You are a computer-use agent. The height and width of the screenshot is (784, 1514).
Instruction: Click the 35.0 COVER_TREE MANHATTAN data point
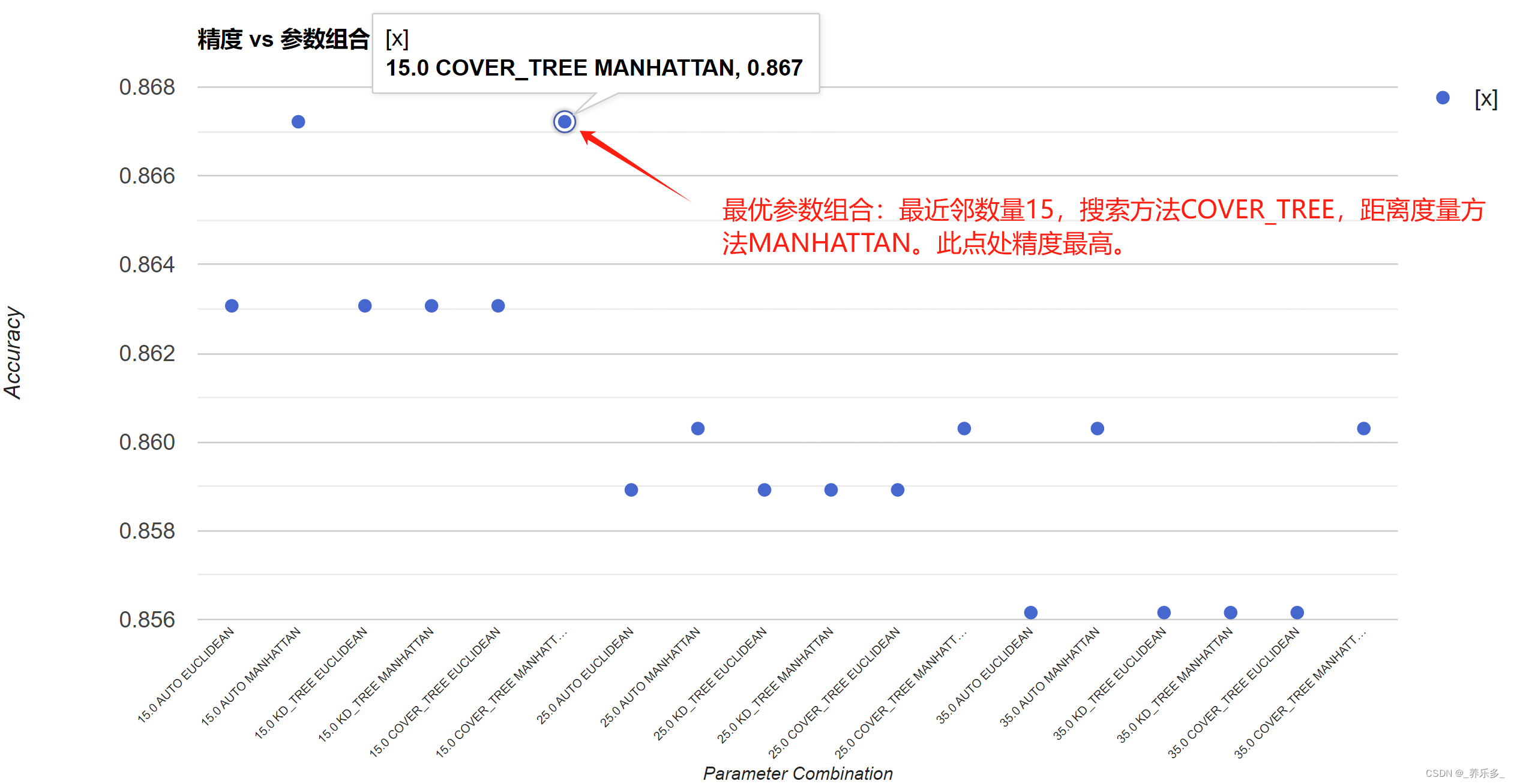coord(1364,428)
